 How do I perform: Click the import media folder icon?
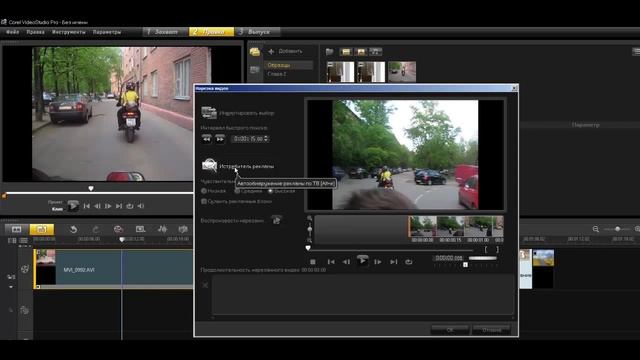[329, 51]
